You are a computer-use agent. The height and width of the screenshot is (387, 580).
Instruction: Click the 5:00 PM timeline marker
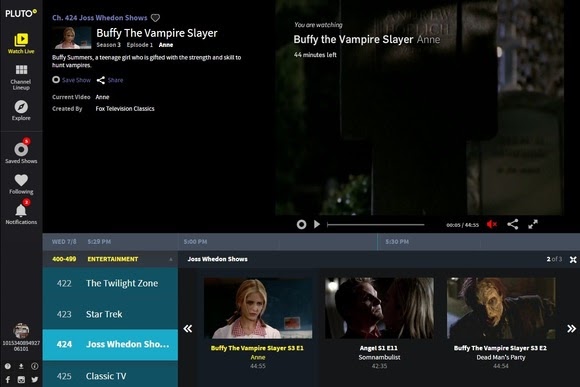[195, 242]
